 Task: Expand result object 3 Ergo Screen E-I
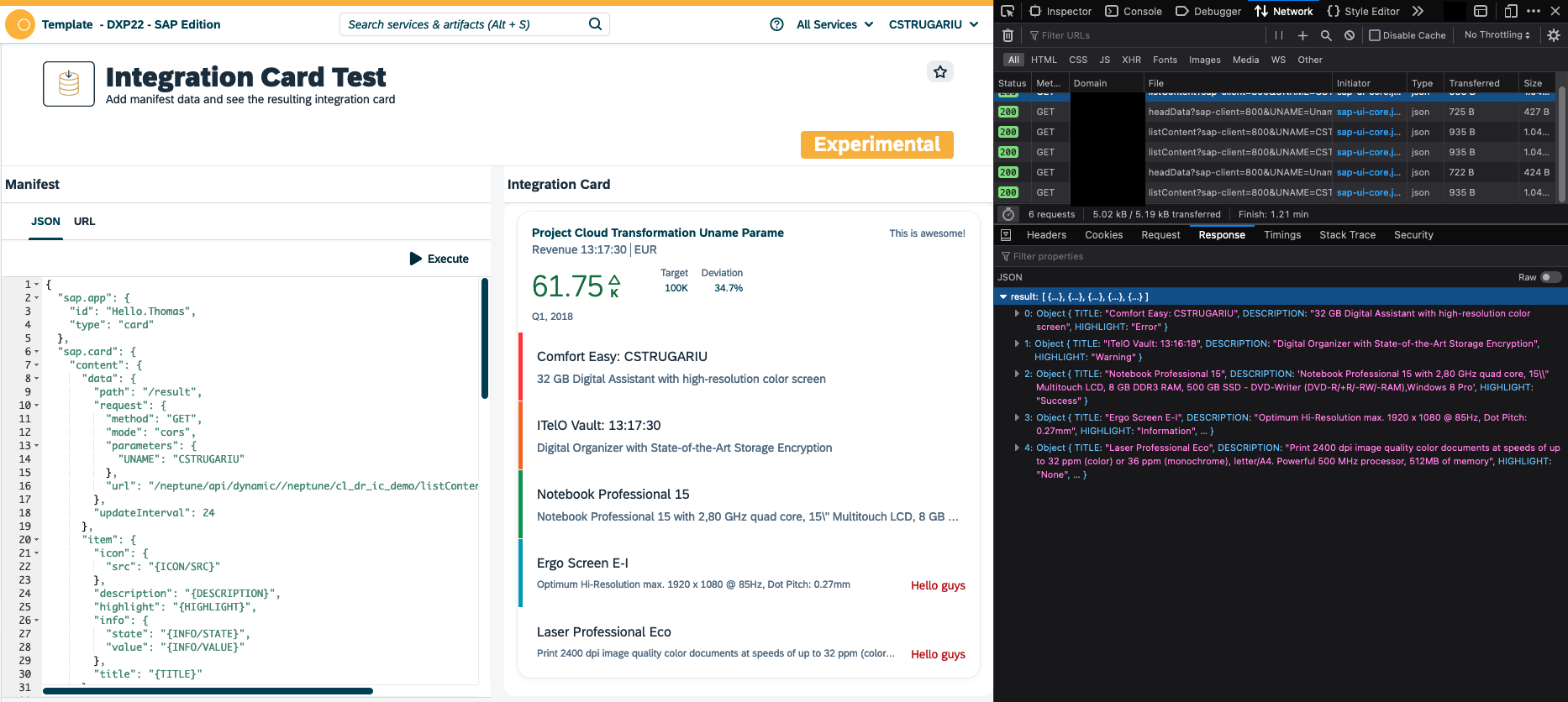coord(1017,417)
